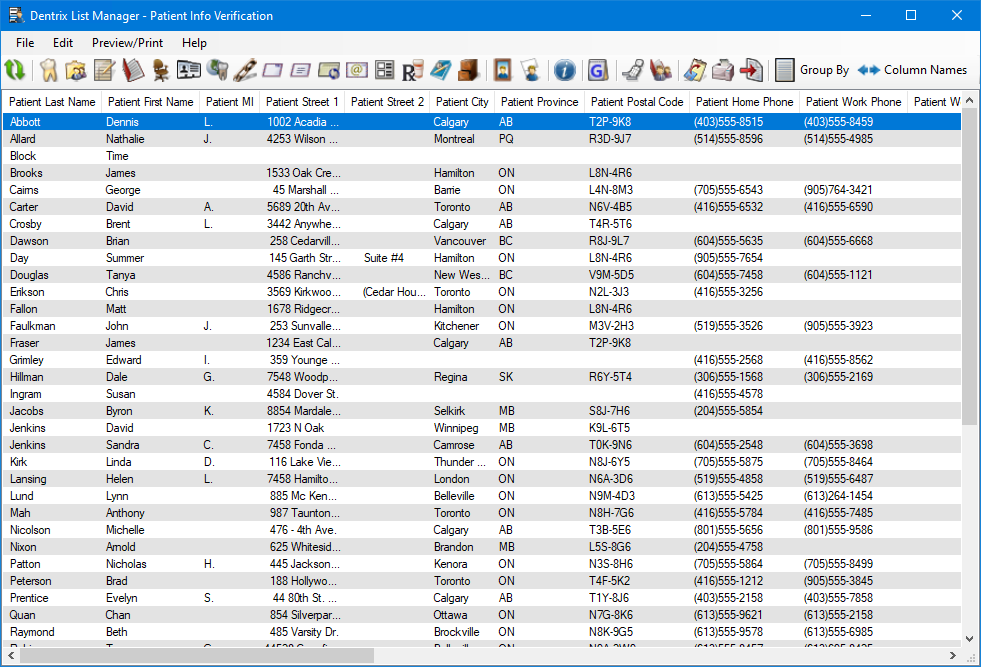Click the blank envelope icon
The height and width of the screenshot is (667, 981).
click(273, 69)
